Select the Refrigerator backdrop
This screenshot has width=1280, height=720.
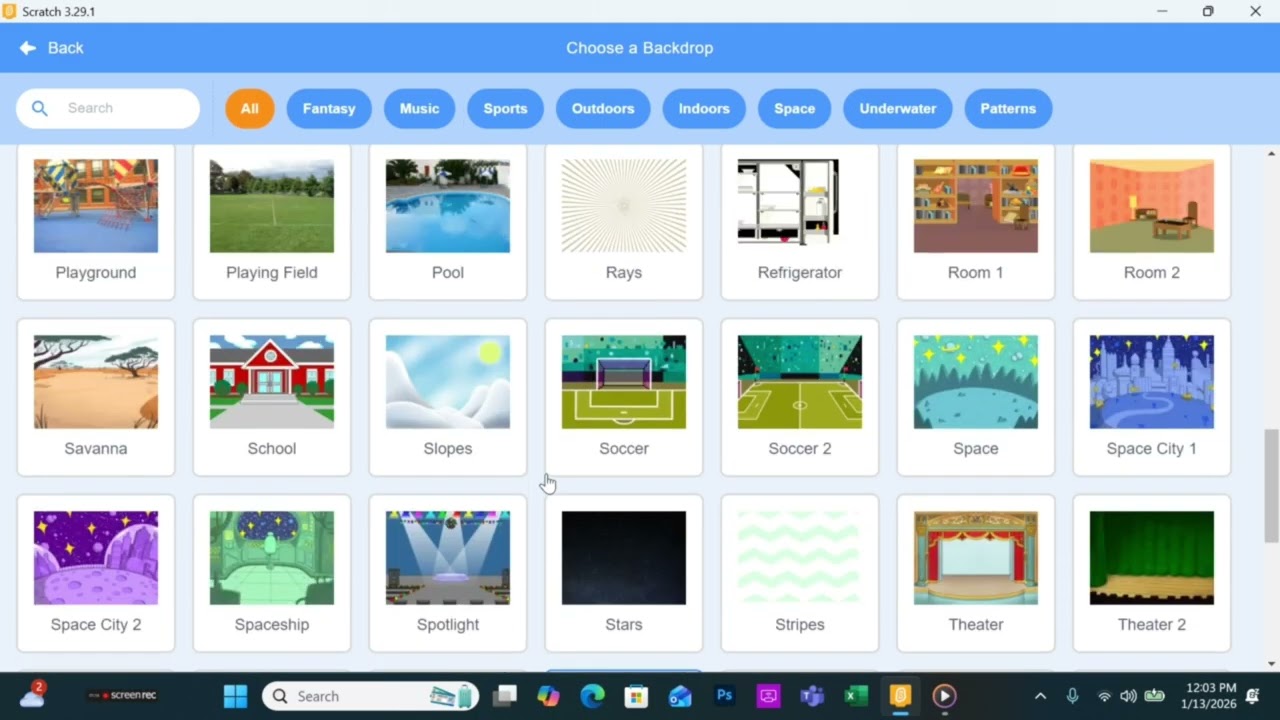[800, 221]
